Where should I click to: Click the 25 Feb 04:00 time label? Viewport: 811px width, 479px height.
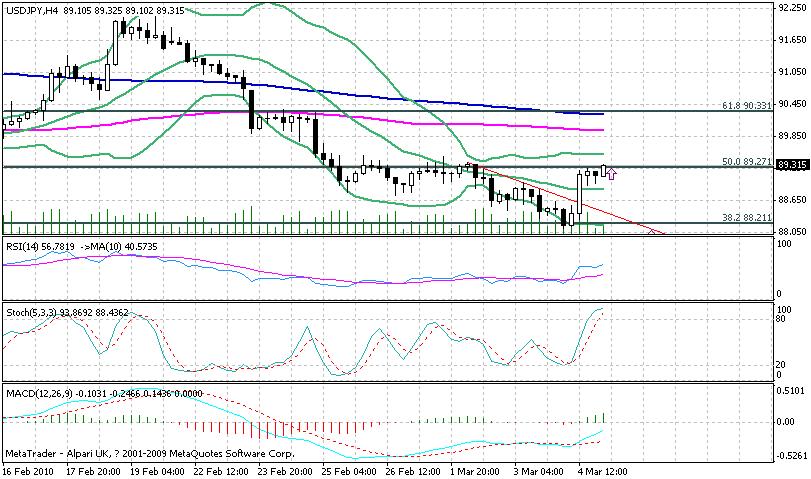pos(350,472)
